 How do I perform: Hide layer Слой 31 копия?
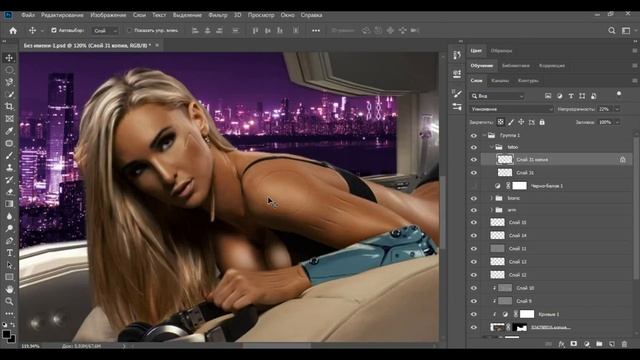point(474,160)
